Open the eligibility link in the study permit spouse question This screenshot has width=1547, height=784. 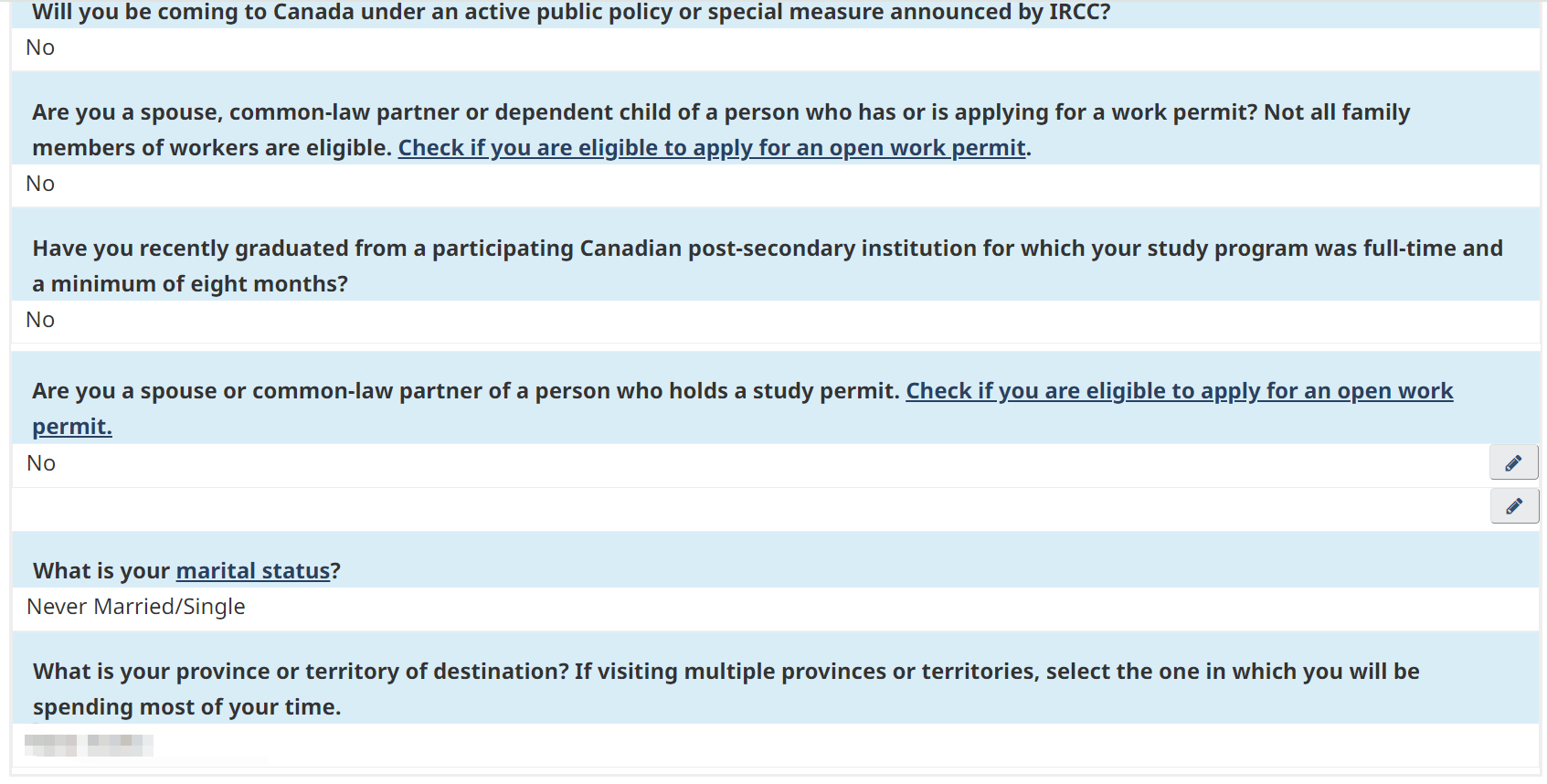click(x=1179, y=391)
